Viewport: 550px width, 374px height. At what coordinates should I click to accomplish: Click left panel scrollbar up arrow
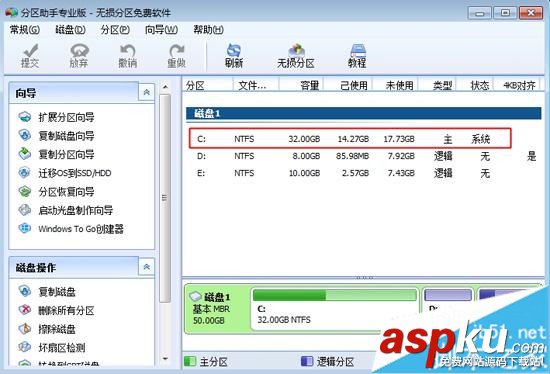165,86
